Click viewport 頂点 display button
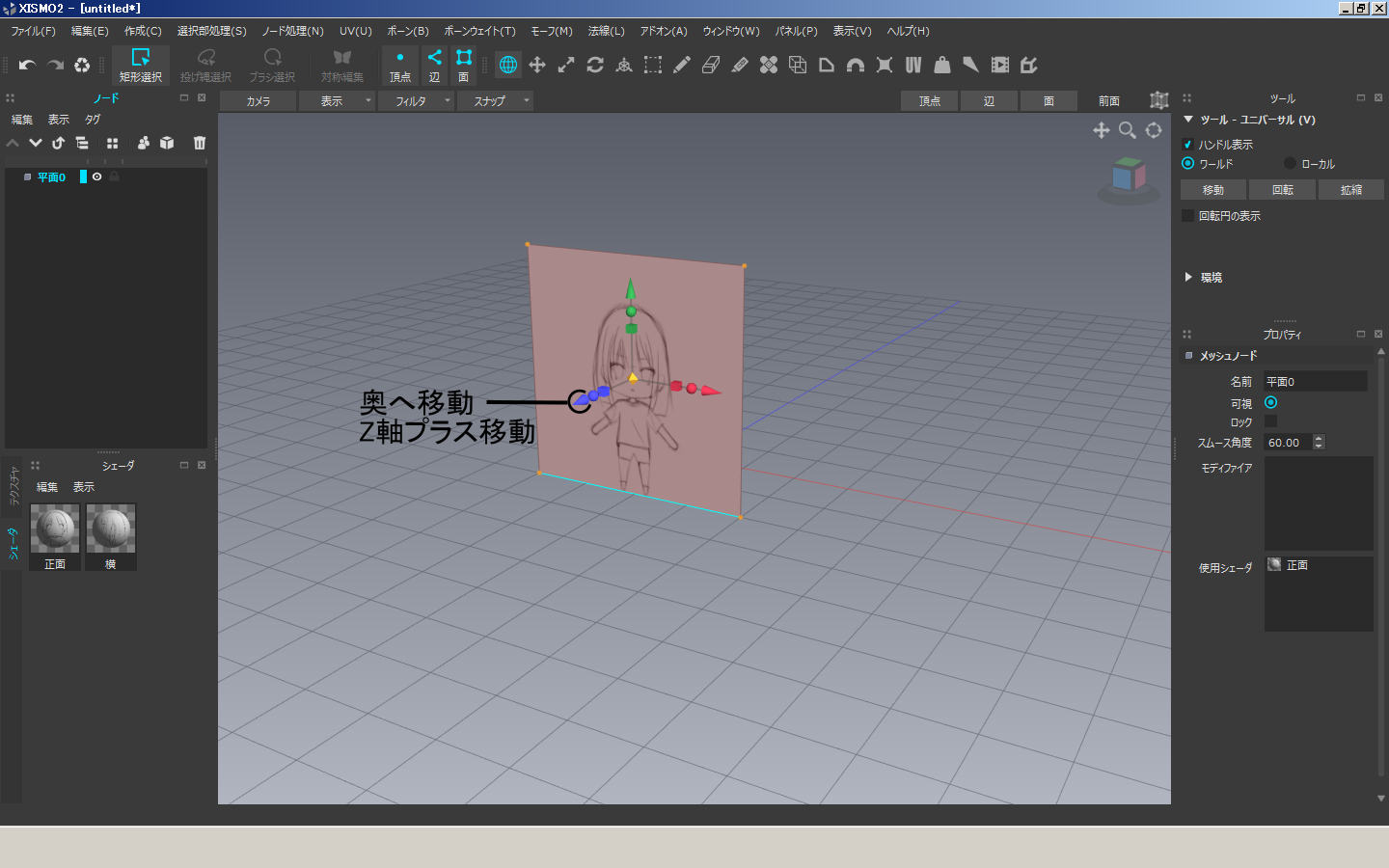The width and height of the screenshot is (1389, 868). (x=930, y=100)
